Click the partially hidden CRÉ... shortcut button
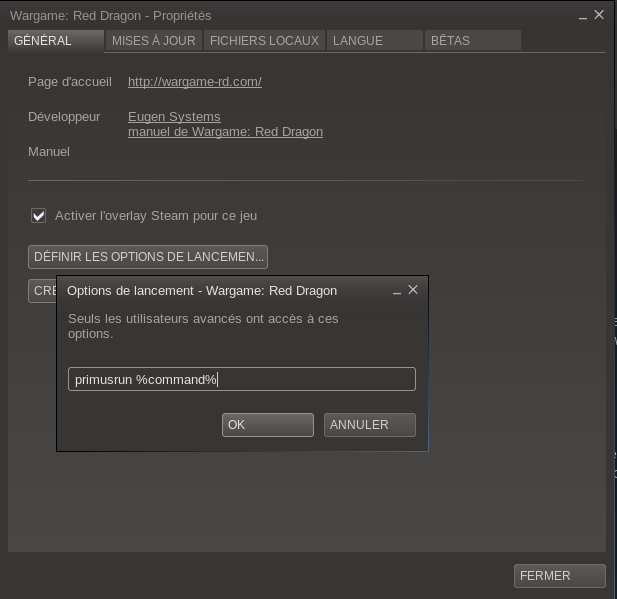This screenshot has width=617, height=599. [x=42, y=291]
